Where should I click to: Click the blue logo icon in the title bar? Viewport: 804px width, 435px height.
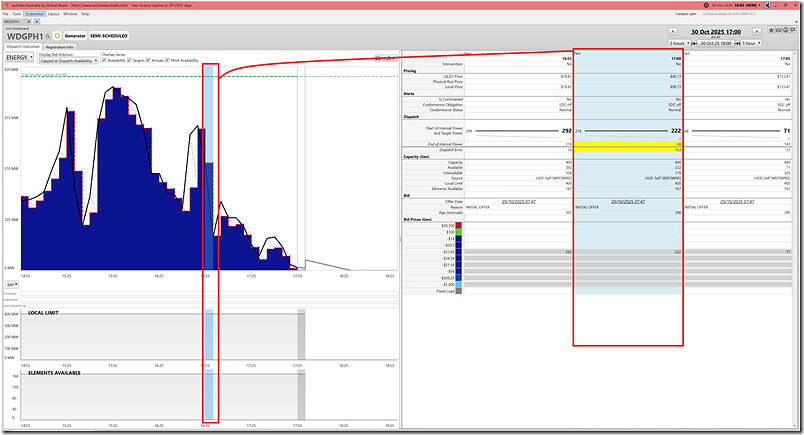[768, 5]
